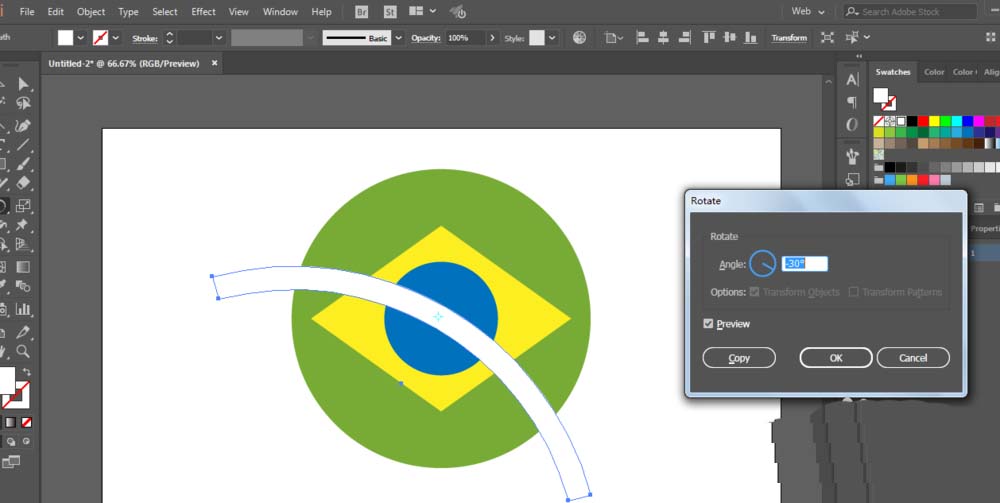Select the Column Graph tool

tap(24, 309)
